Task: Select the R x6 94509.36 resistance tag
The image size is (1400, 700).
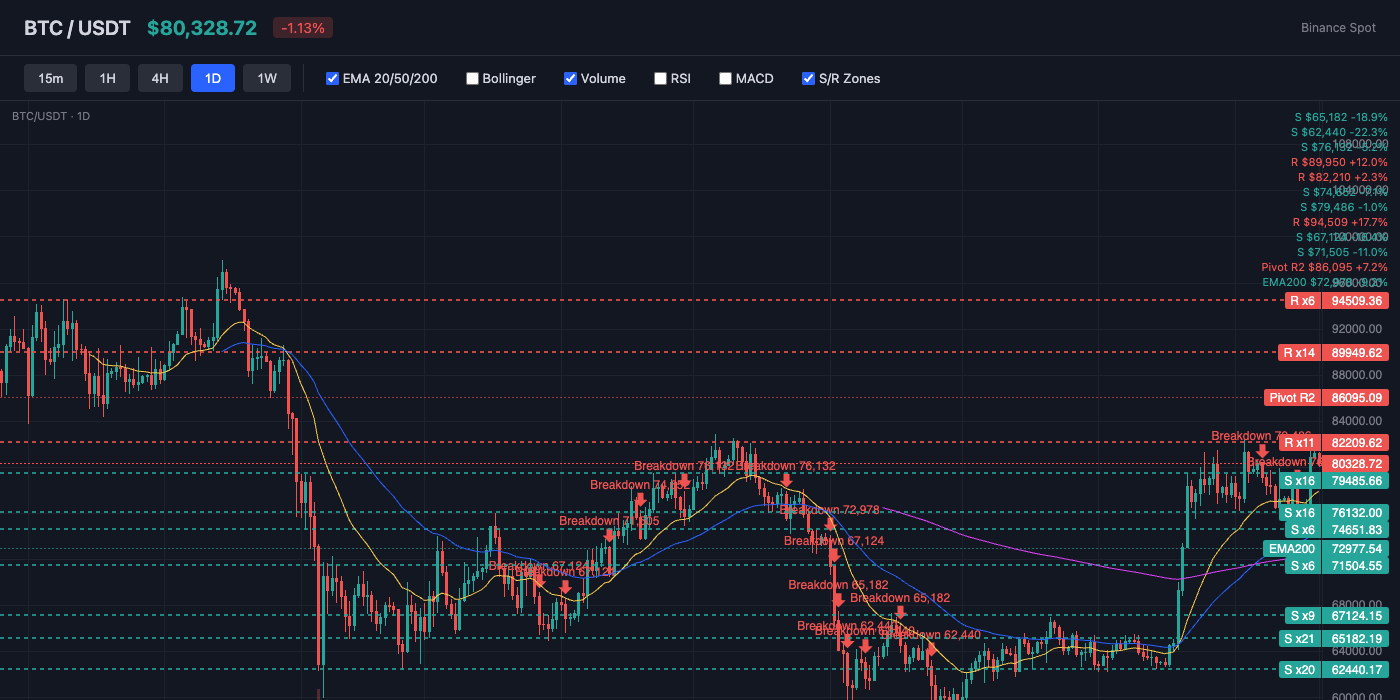Action: [1336, 300]
